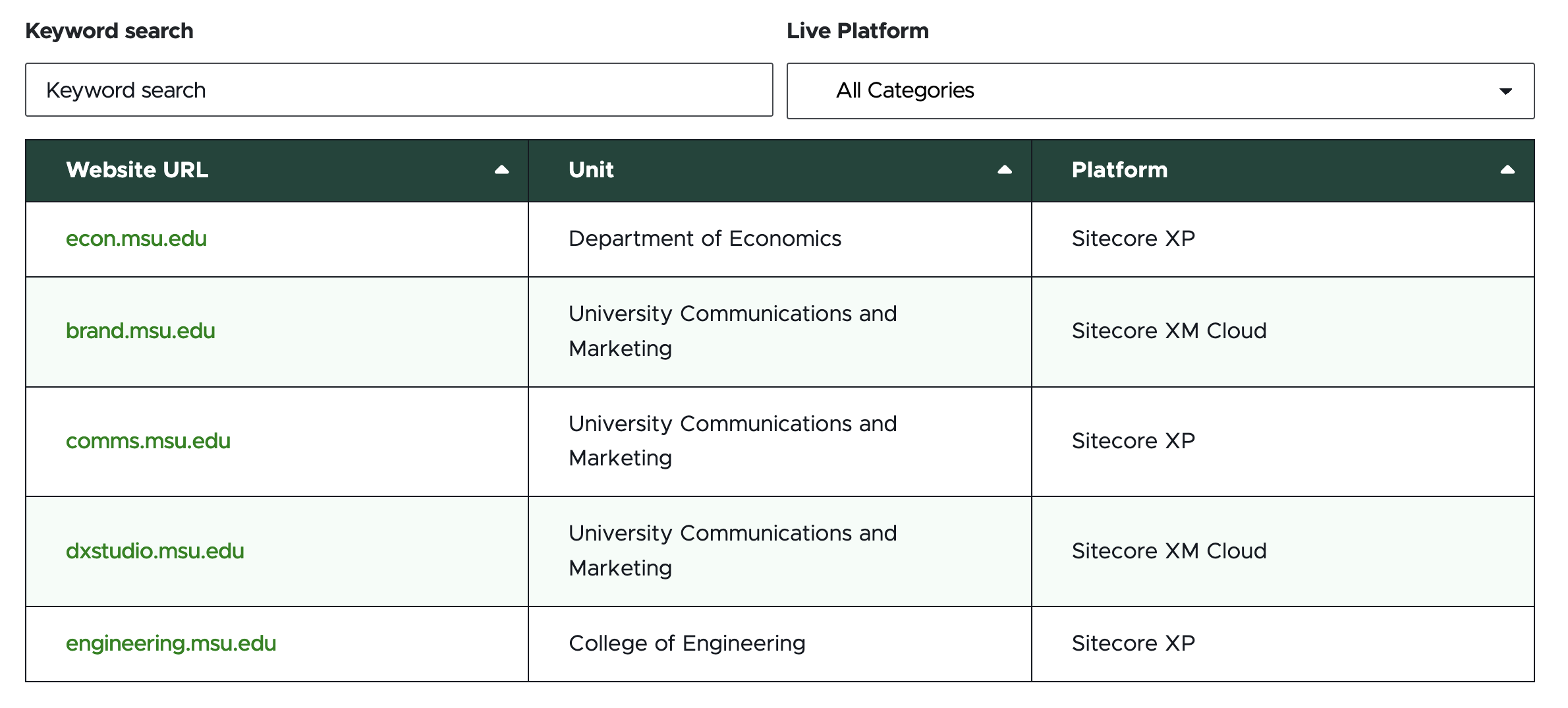Visit the comms.msu.edu website link
This screenshot has width=1568, height=708.
148,441
